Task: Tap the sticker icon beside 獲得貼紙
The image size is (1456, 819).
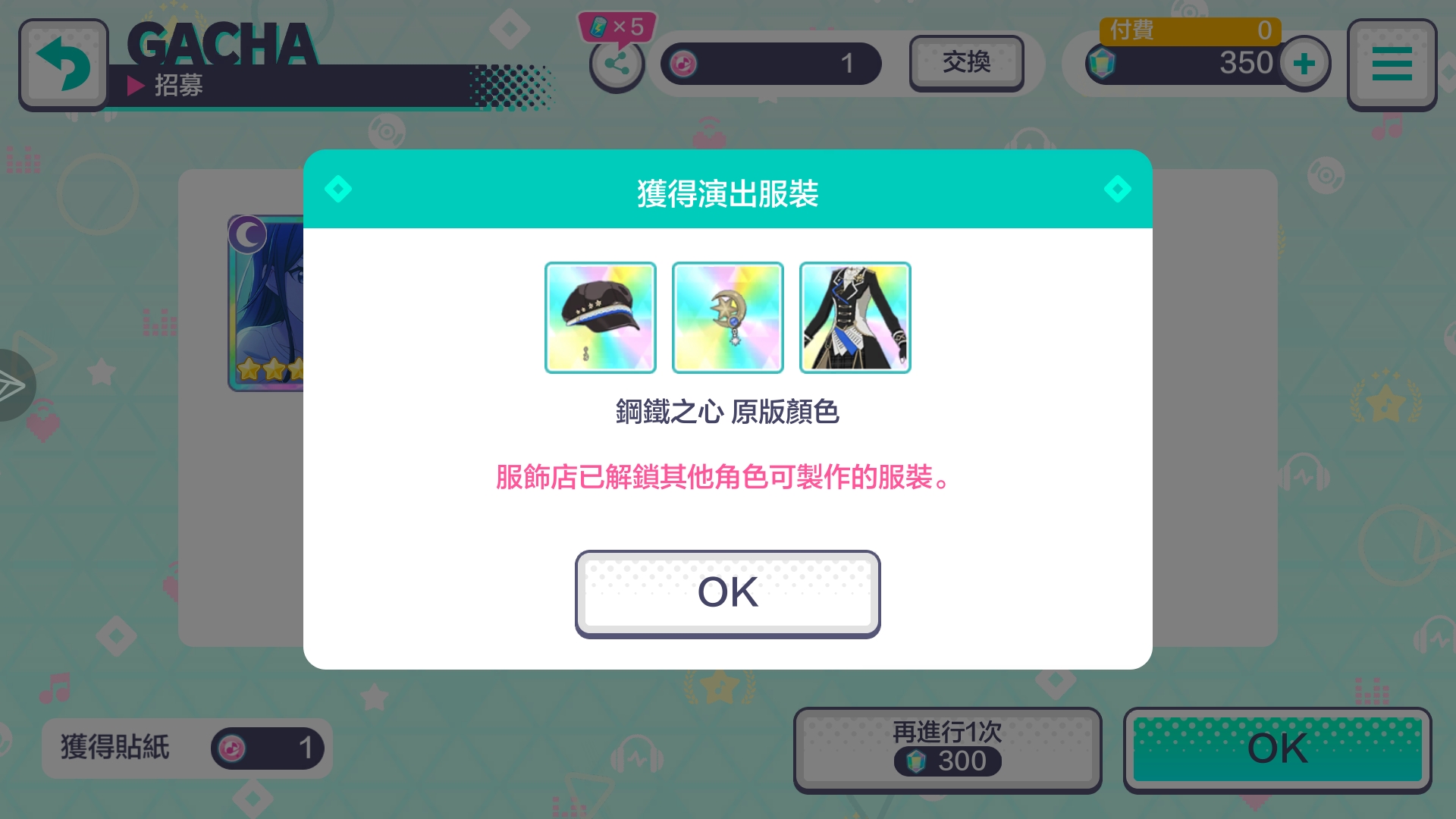Action: tap(232, 748)
